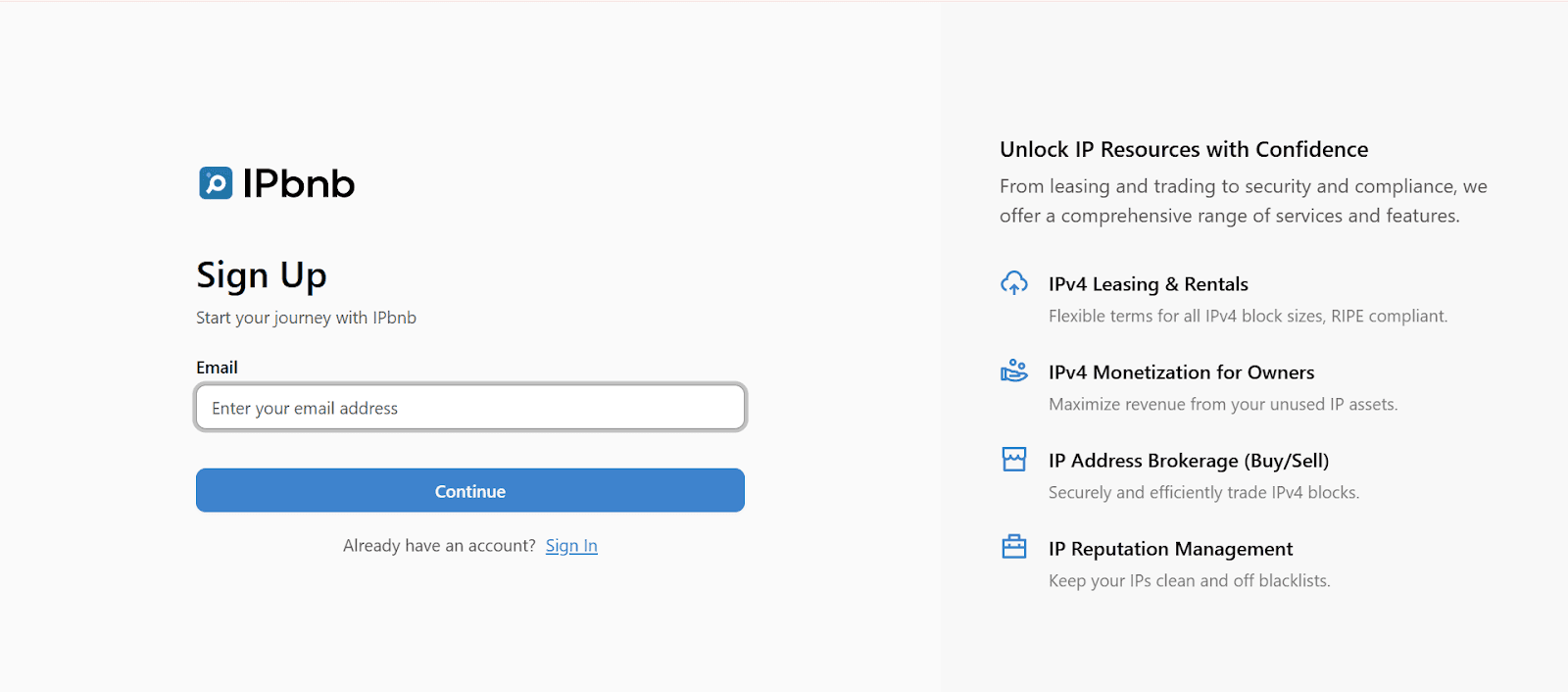The image size is (1568, 692).
Task: Click 'Unlock IP Resources with Confidence' heading
Action: pos(1184,149)
